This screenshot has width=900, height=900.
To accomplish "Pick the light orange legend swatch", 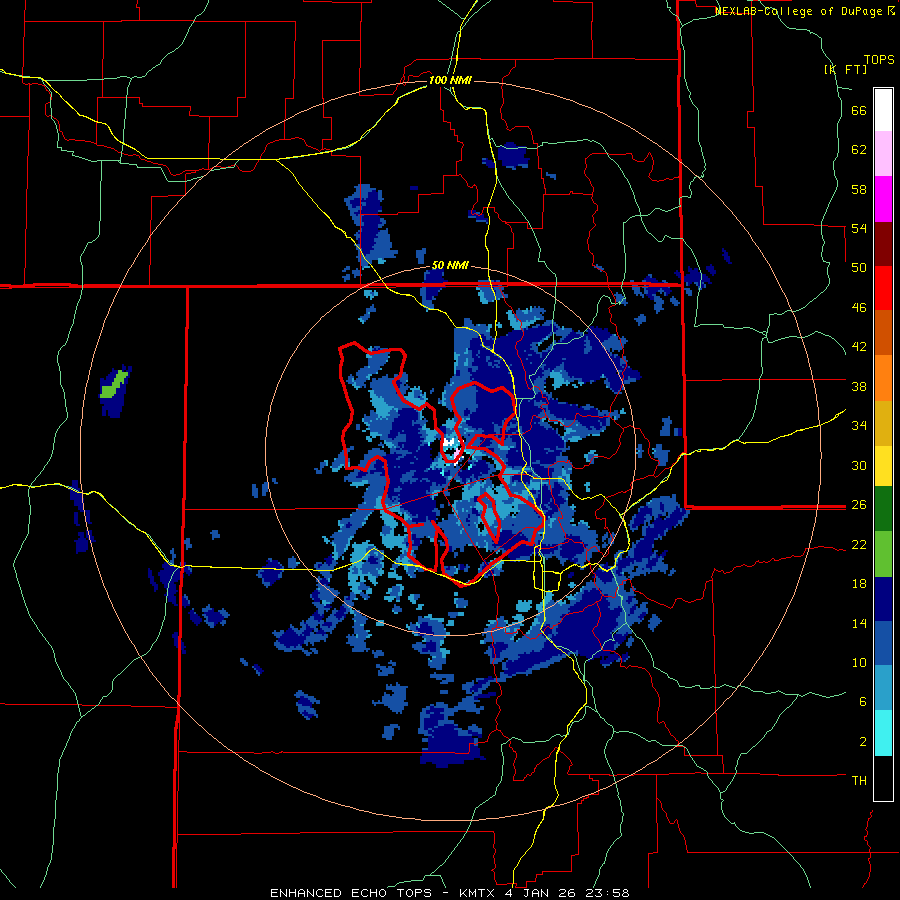I will [x=883, y=378].
